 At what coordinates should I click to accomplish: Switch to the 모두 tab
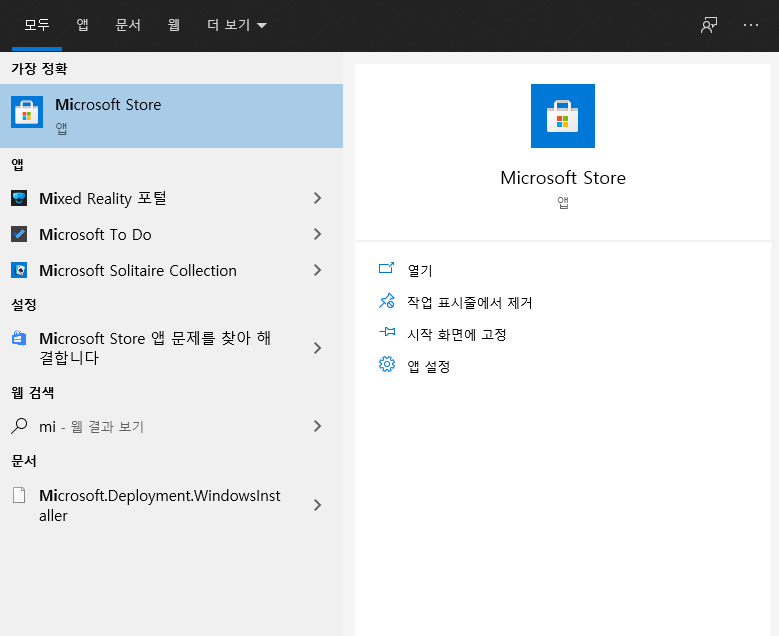37,25
